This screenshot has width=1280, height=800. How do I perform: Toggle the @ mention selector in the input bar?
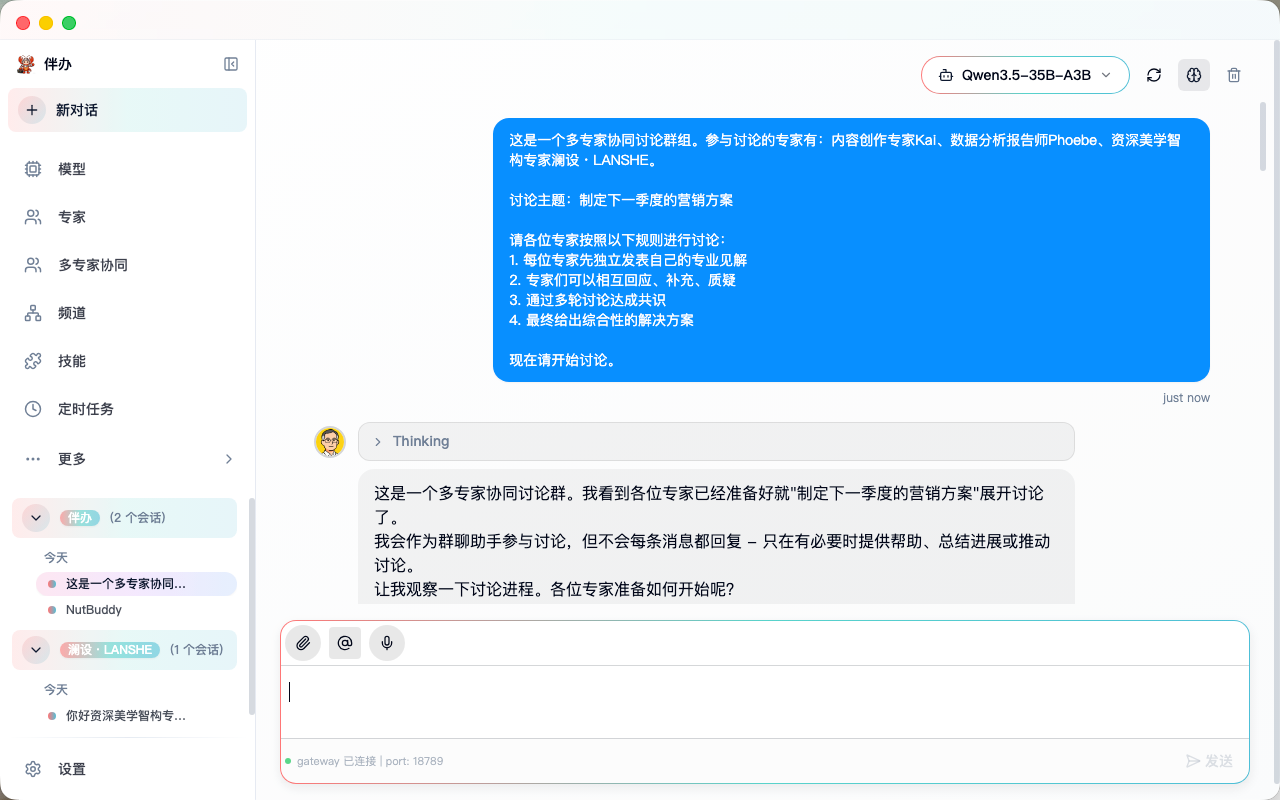[345, 643]
